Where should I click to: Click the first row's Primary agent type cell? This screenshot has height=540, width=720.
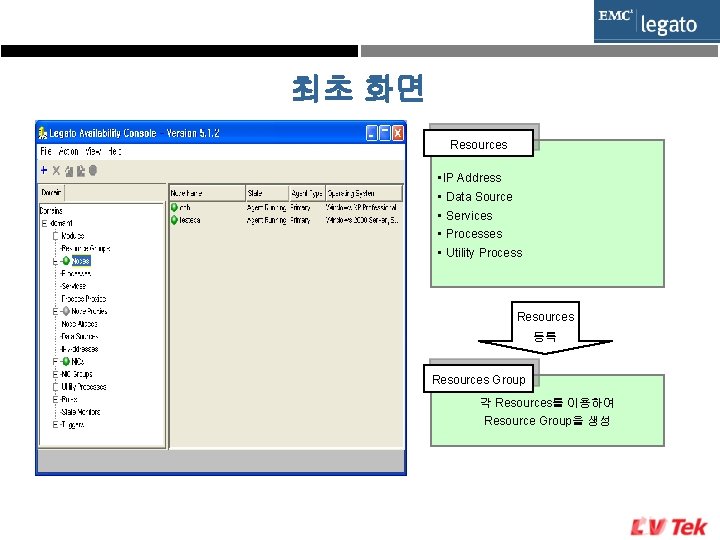[300, 208]
